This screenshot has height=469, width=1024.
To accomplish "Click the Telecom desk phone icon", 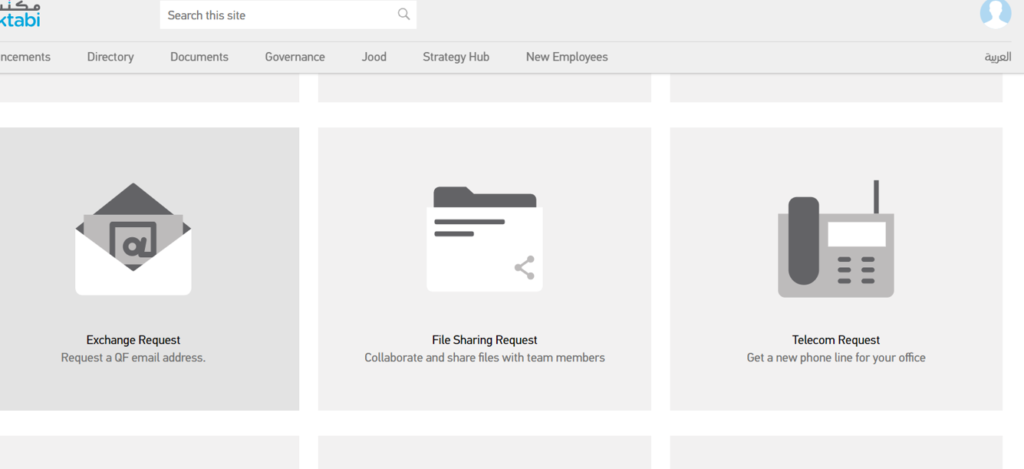I will click(836, 239).
